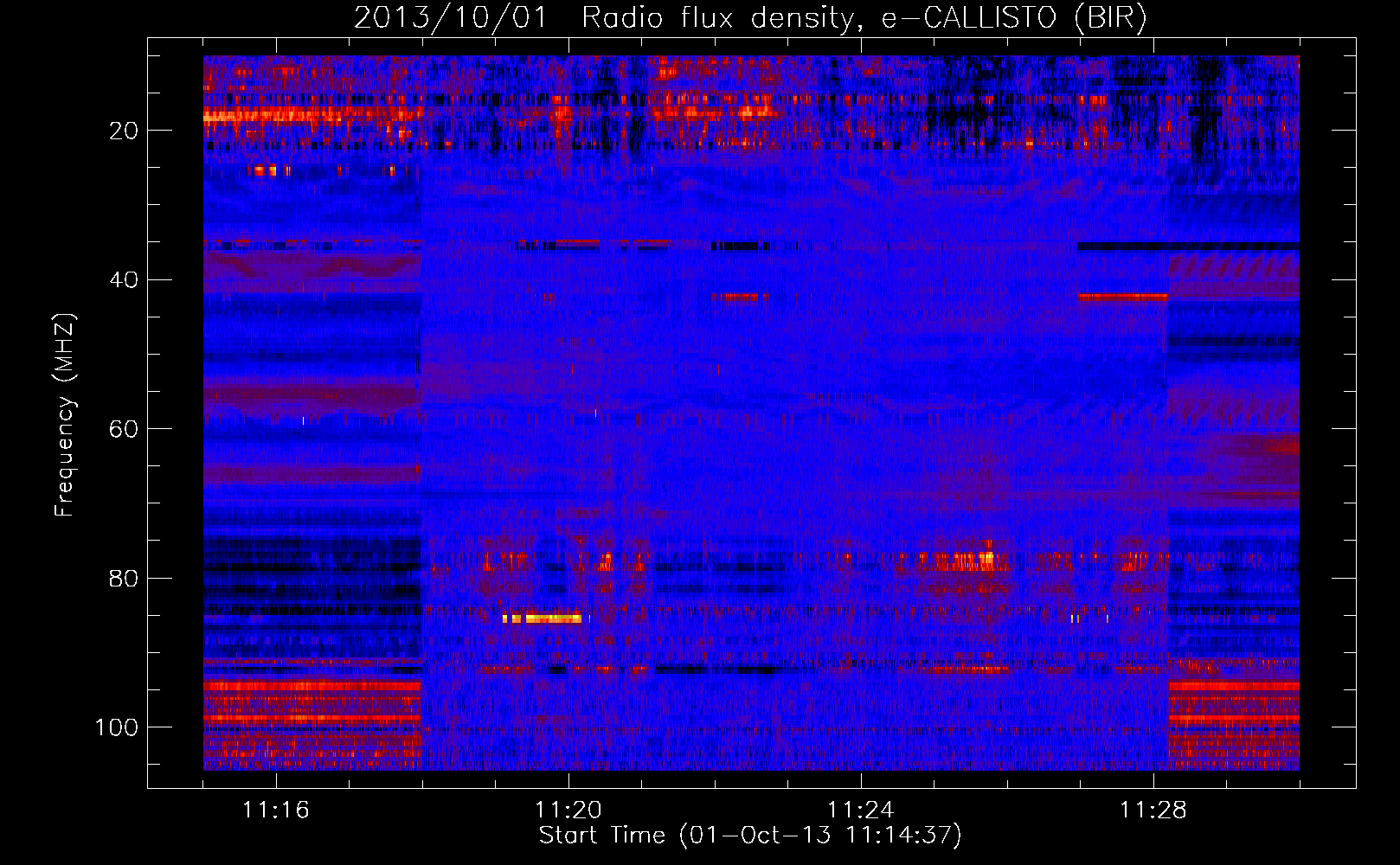Click the 11:28 time tick label
1400x865 pixels.
pos(1153,811)
